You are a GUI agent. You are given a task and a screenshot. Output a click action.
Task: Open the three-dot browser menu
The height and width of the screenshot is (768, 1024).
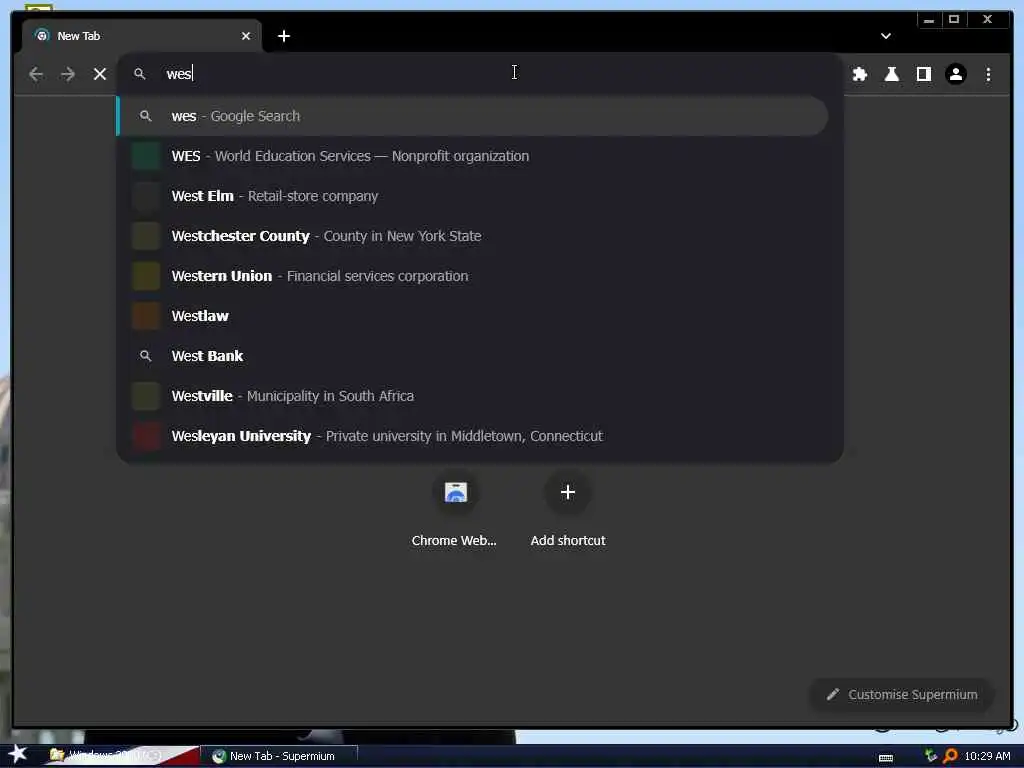point(988,74)
